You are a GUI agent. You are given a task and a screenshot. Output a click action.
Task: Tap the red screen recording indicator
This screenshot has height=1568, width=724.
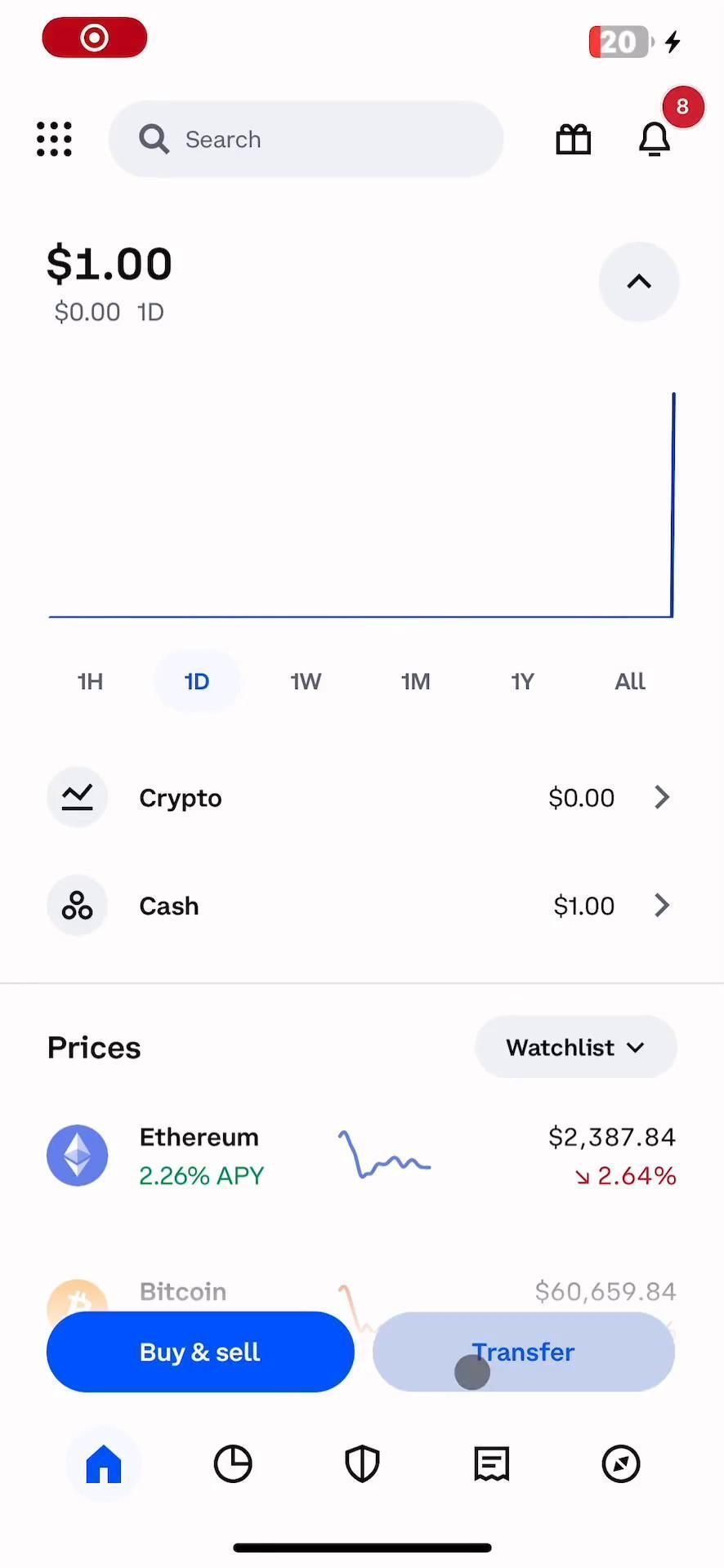[95, 38]
